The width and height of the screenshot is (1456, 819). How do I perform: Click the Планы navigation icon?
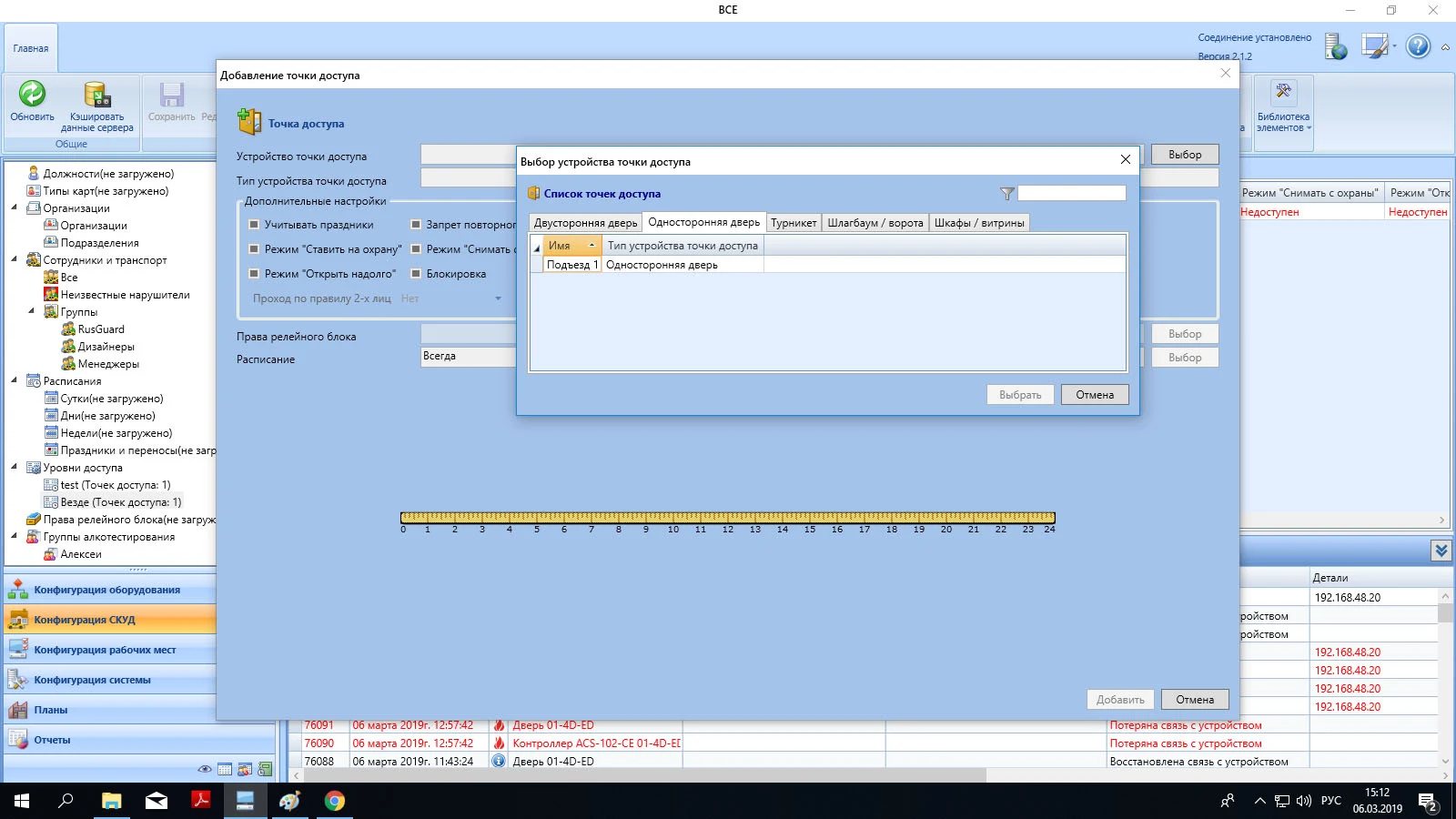(x=18, y=710)
